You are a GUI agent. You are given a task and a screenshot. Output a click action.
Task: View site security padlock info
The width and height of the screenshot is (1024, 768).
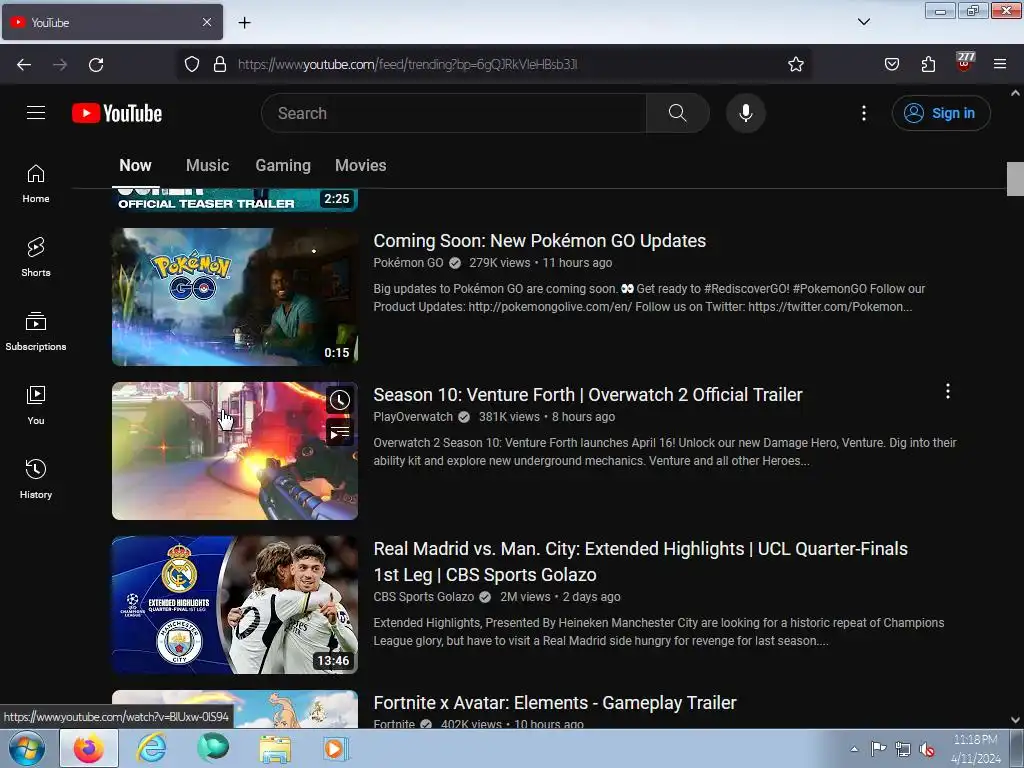(220, 64)
